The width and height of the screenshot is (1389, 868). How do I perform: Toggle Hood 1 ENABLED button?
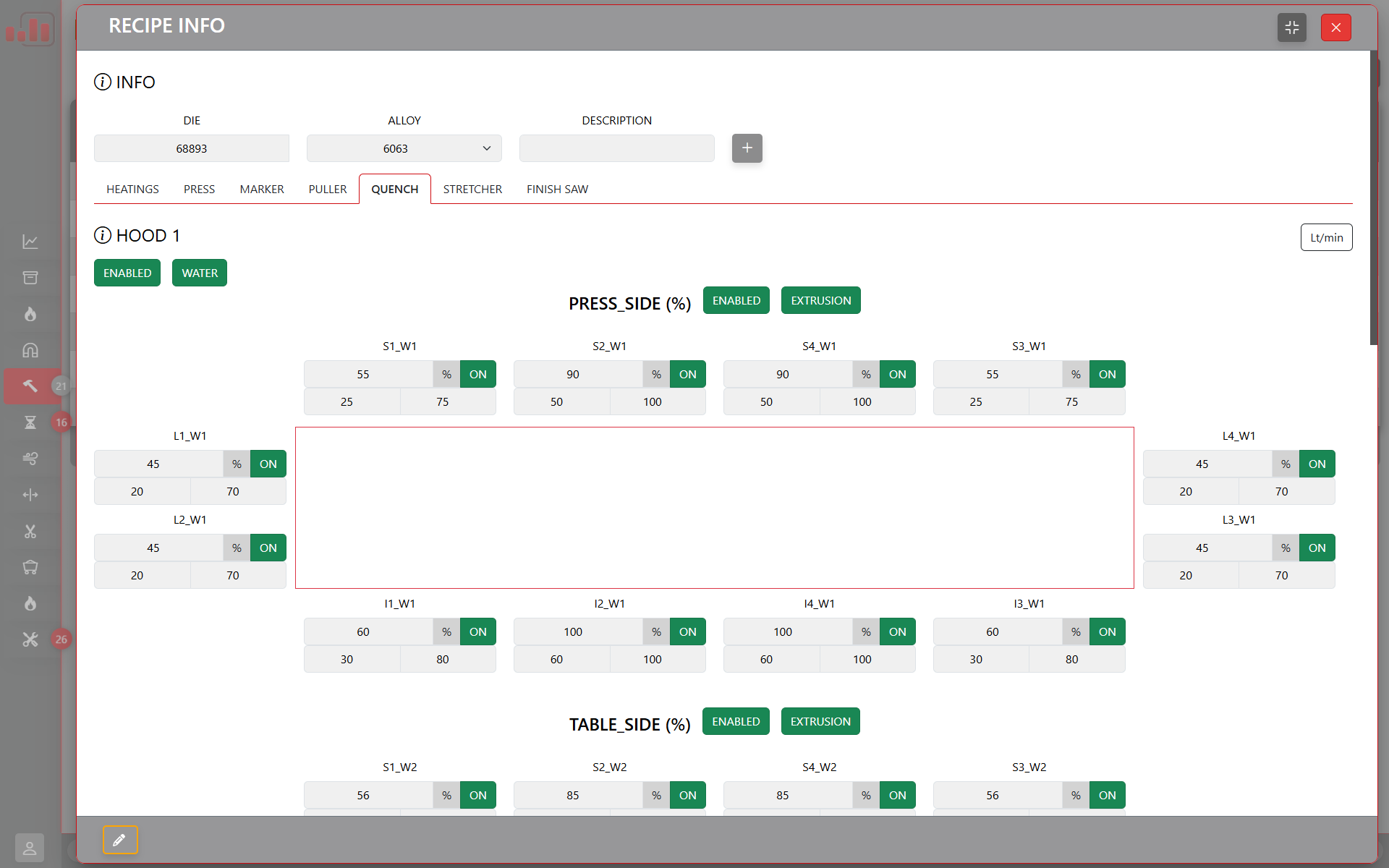[127, 273]
